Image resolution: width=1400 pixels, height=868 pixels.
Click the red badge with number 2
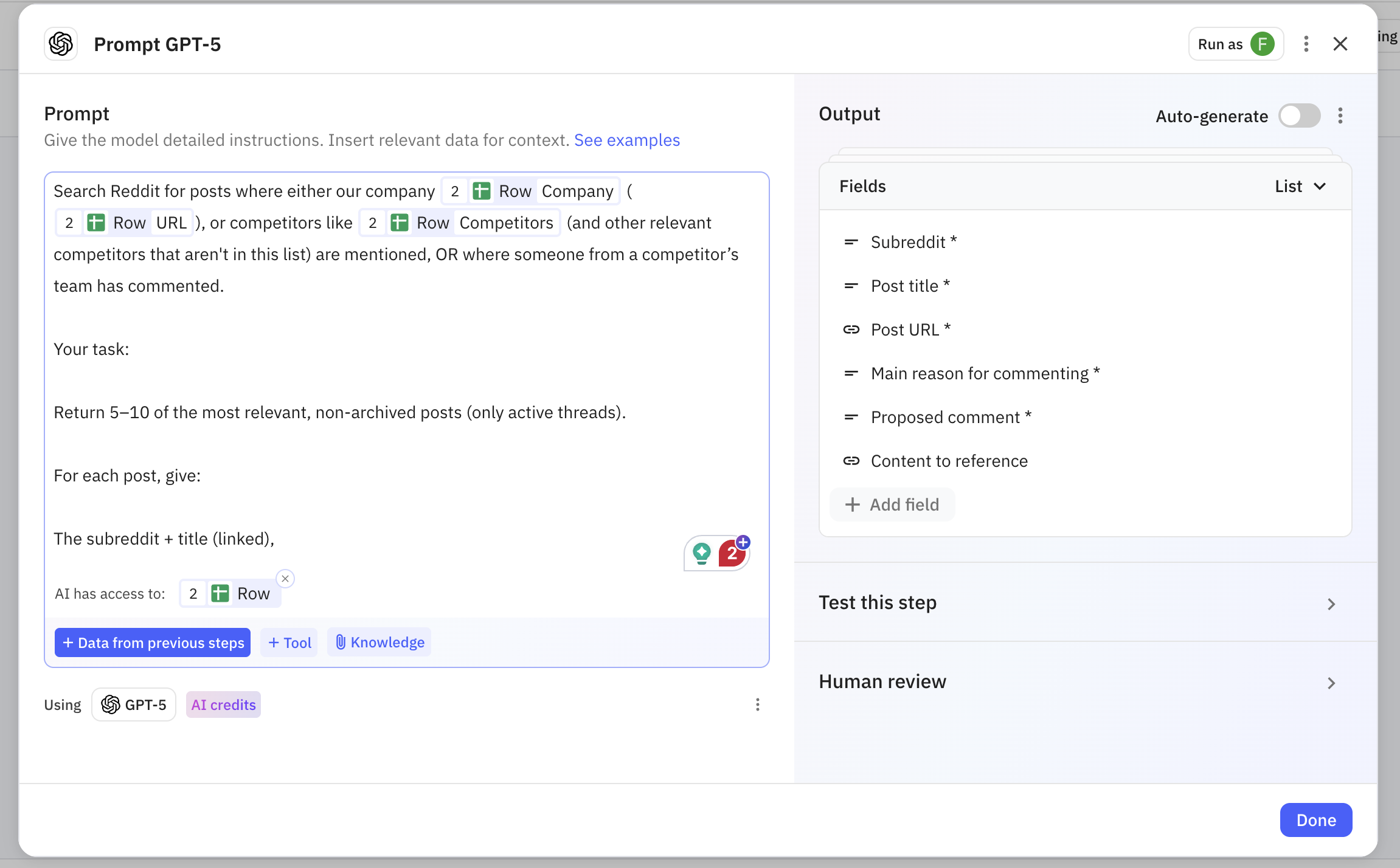pyautogui.click(x=732, y=554)
